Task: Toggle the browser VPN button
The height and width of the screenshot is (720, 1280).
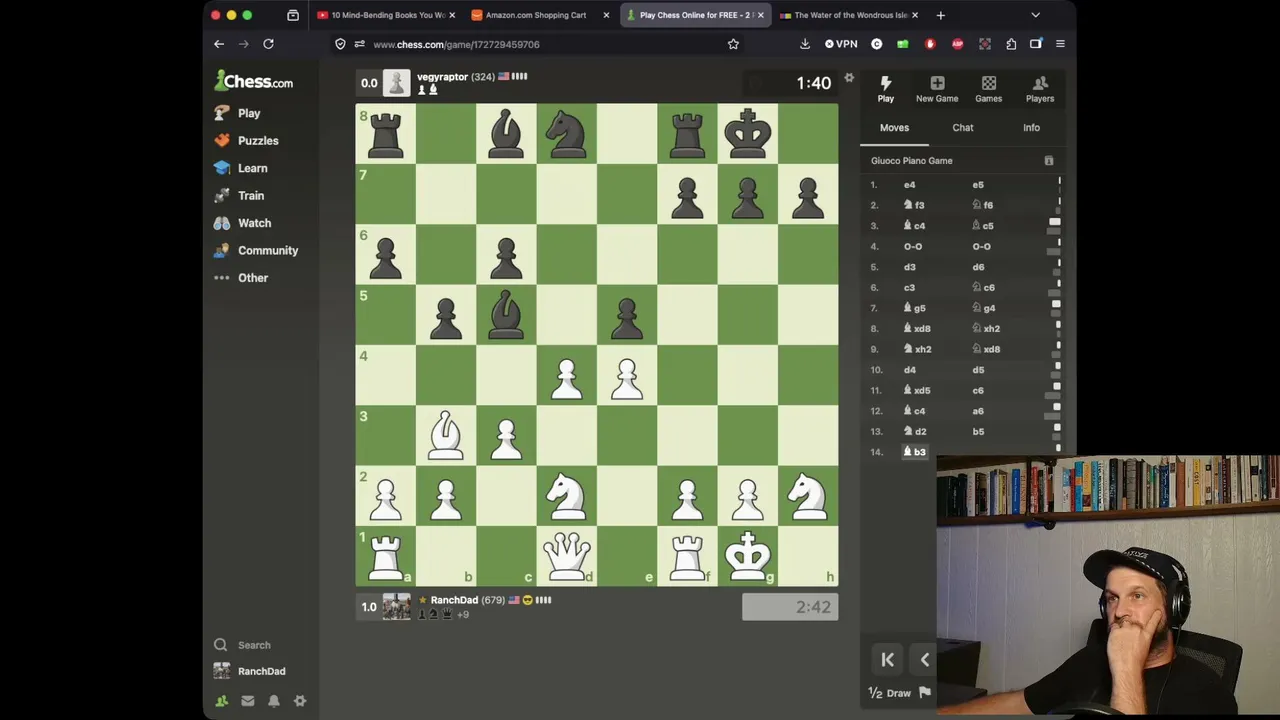Action: (841, 44)
